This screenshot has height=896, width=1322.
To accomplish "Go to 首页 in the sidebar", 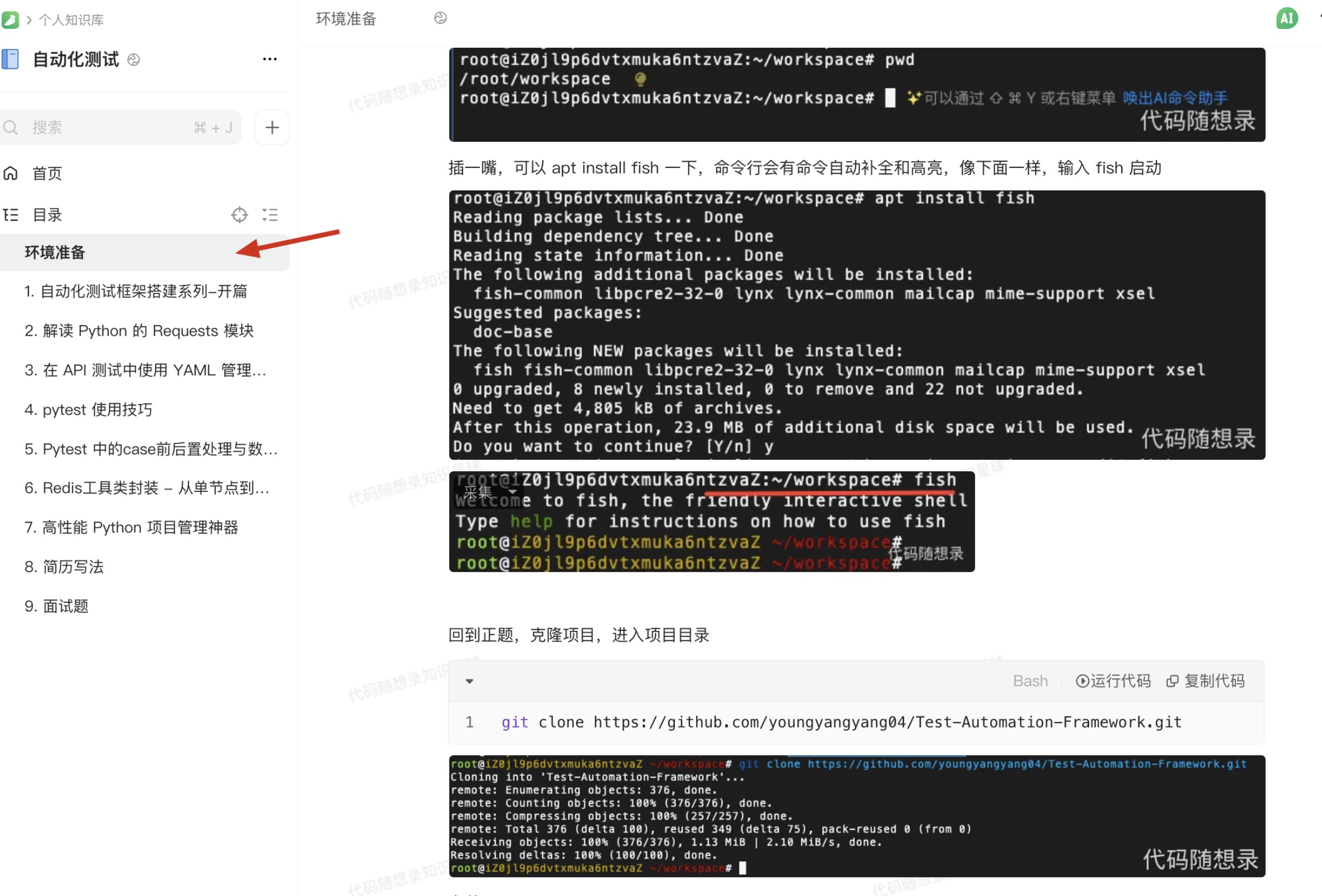I will 47,173.
